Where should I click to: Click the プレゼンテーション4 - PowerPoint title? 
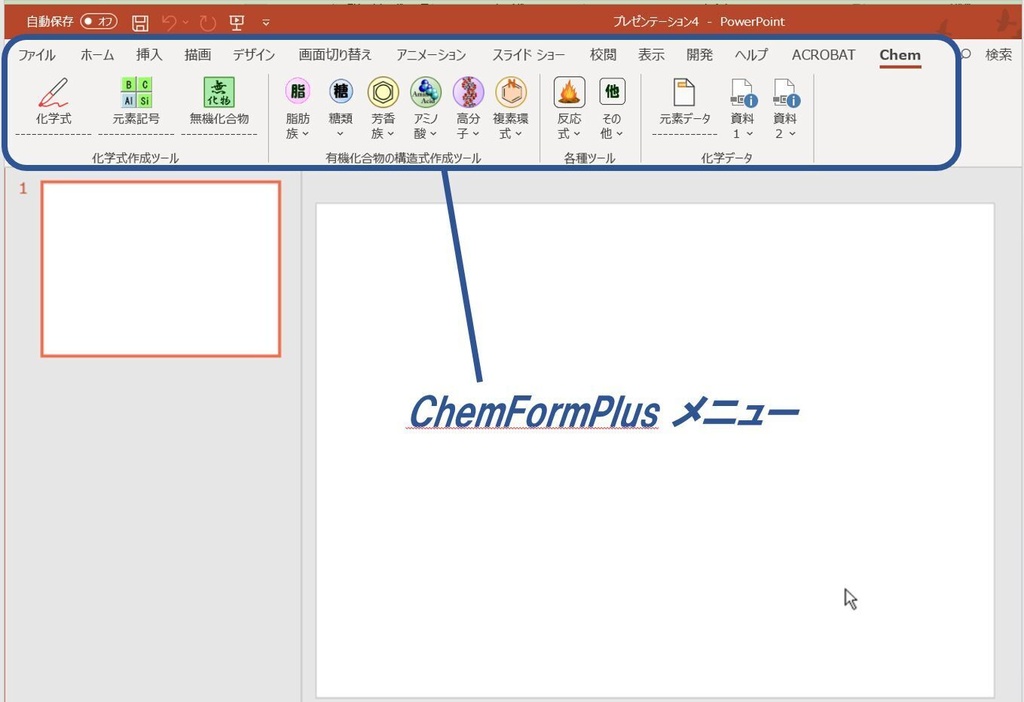[x=699, y=22]
